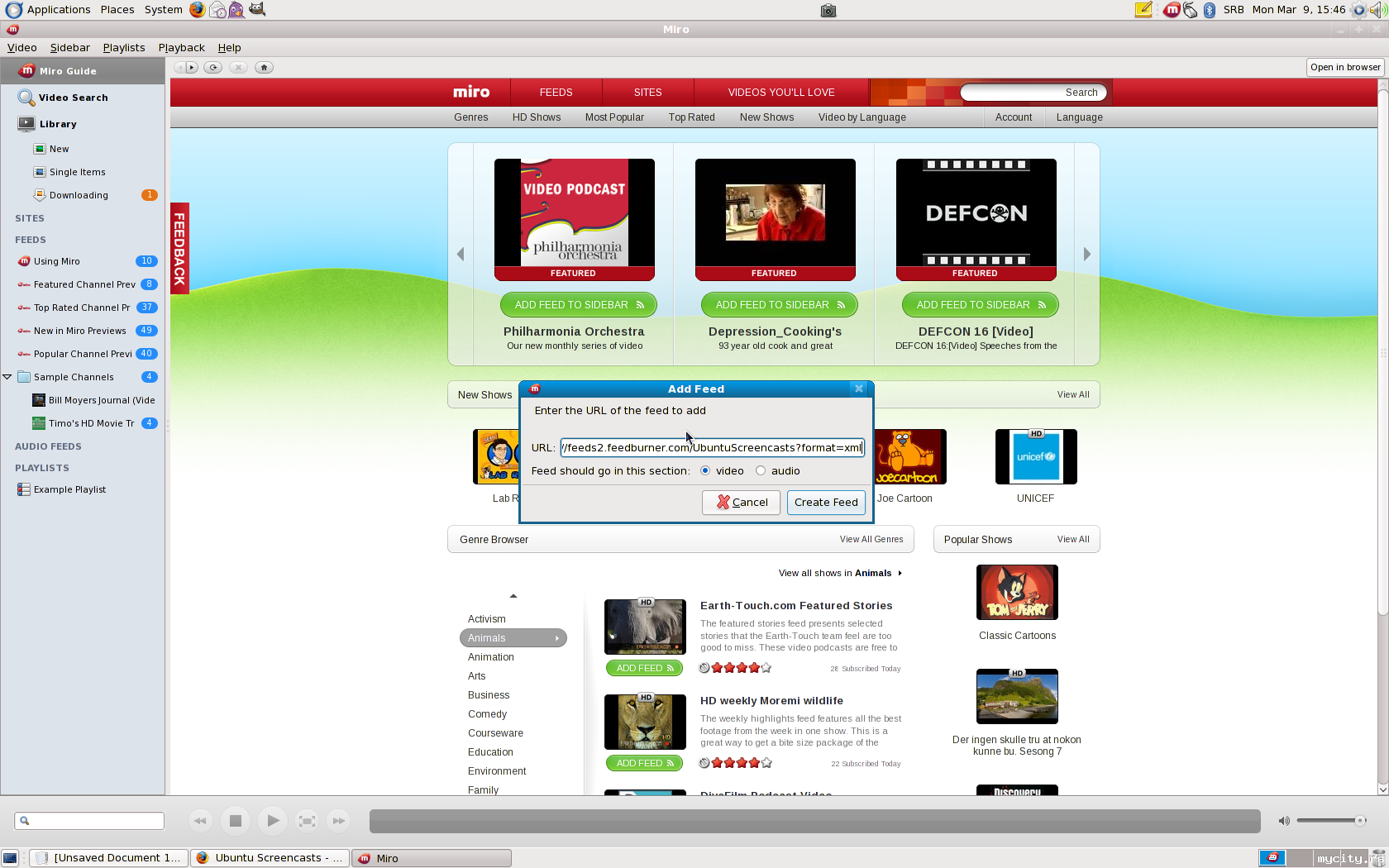Collapse the Sample Channels folder
Image resolution: width=1389 pixels, height=868 pixels.
[x=7, y=377]
